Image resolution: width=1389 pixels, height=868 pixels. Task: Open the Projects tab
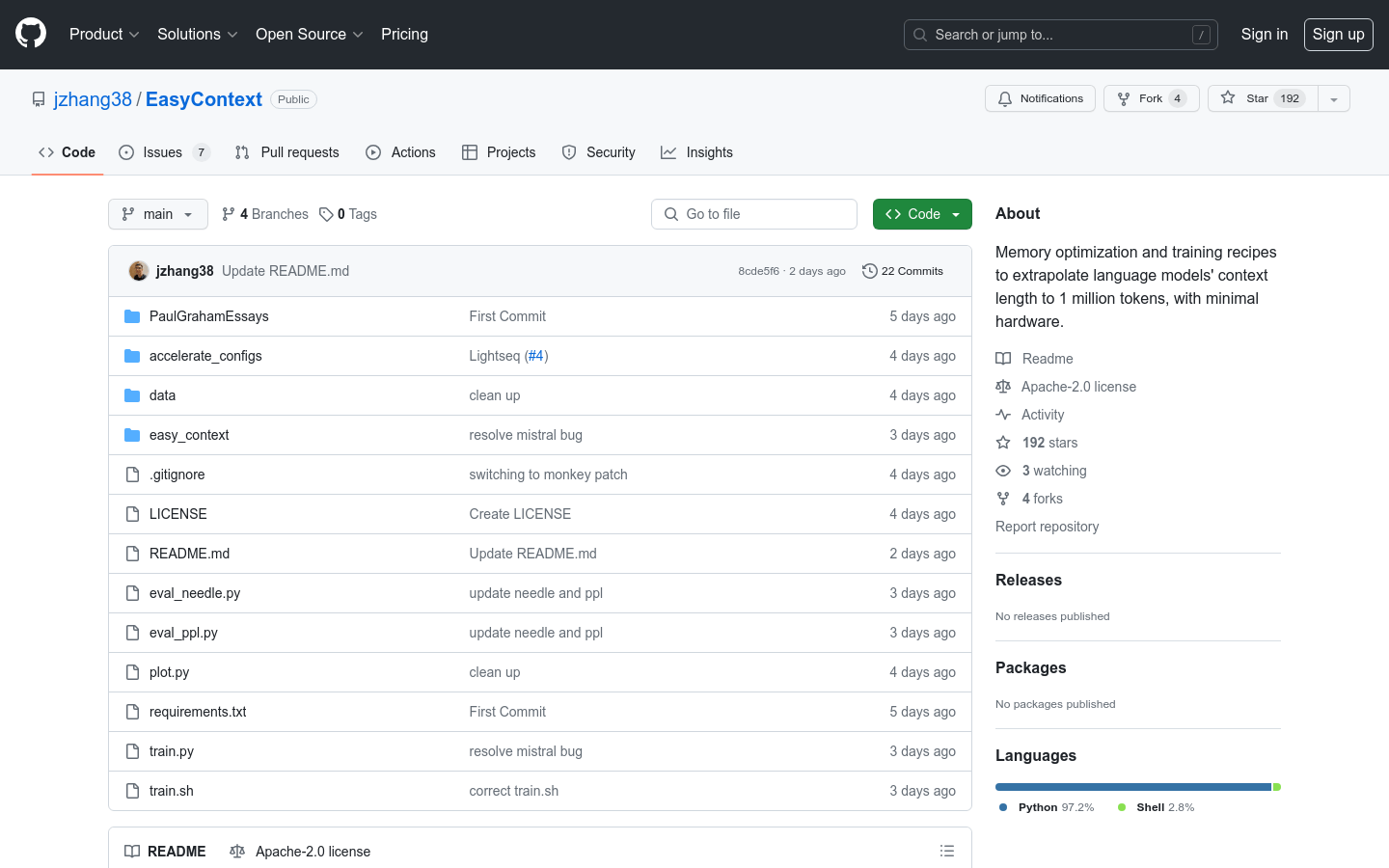pos(499,152)
